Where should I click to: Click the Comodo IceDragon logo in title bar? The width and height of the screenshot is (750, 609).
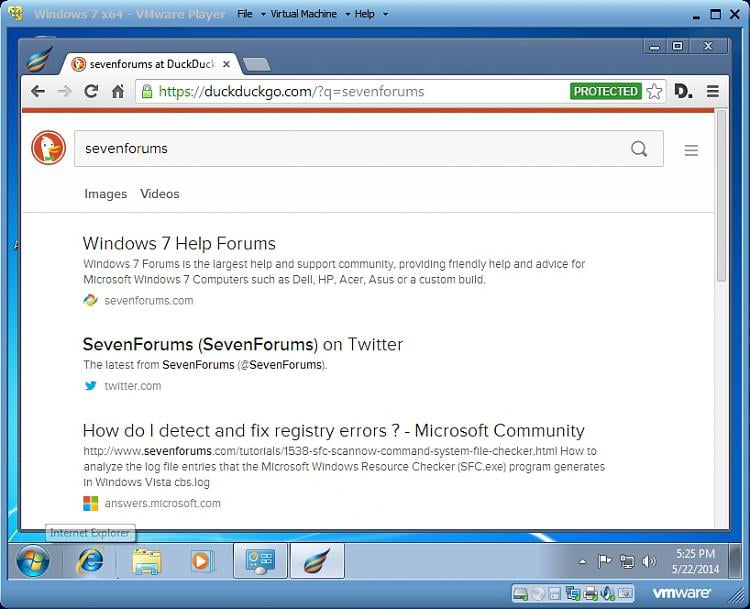(x=40, y=59)
